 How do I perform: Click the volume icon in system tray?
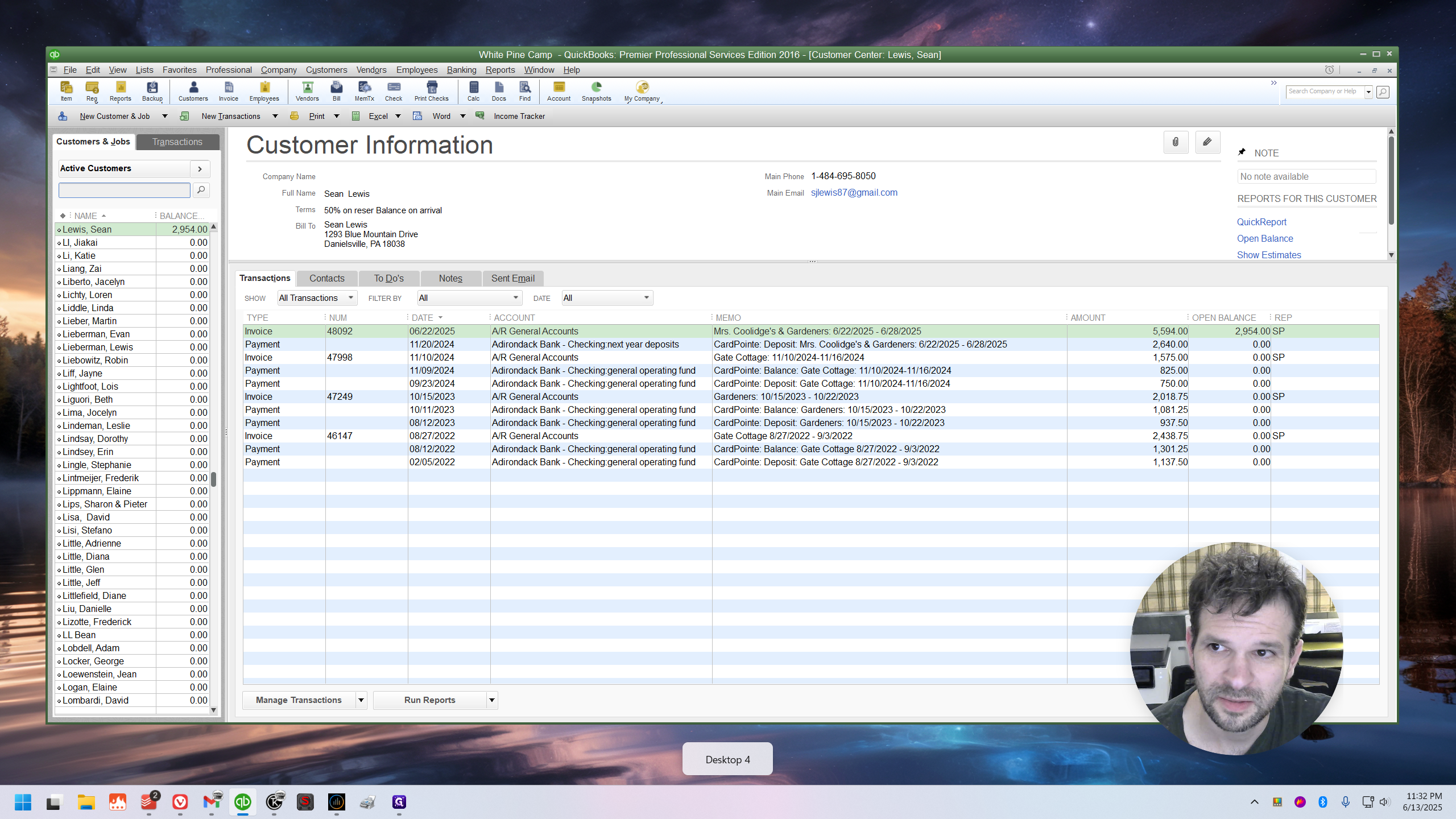(x=1384, y=802)
